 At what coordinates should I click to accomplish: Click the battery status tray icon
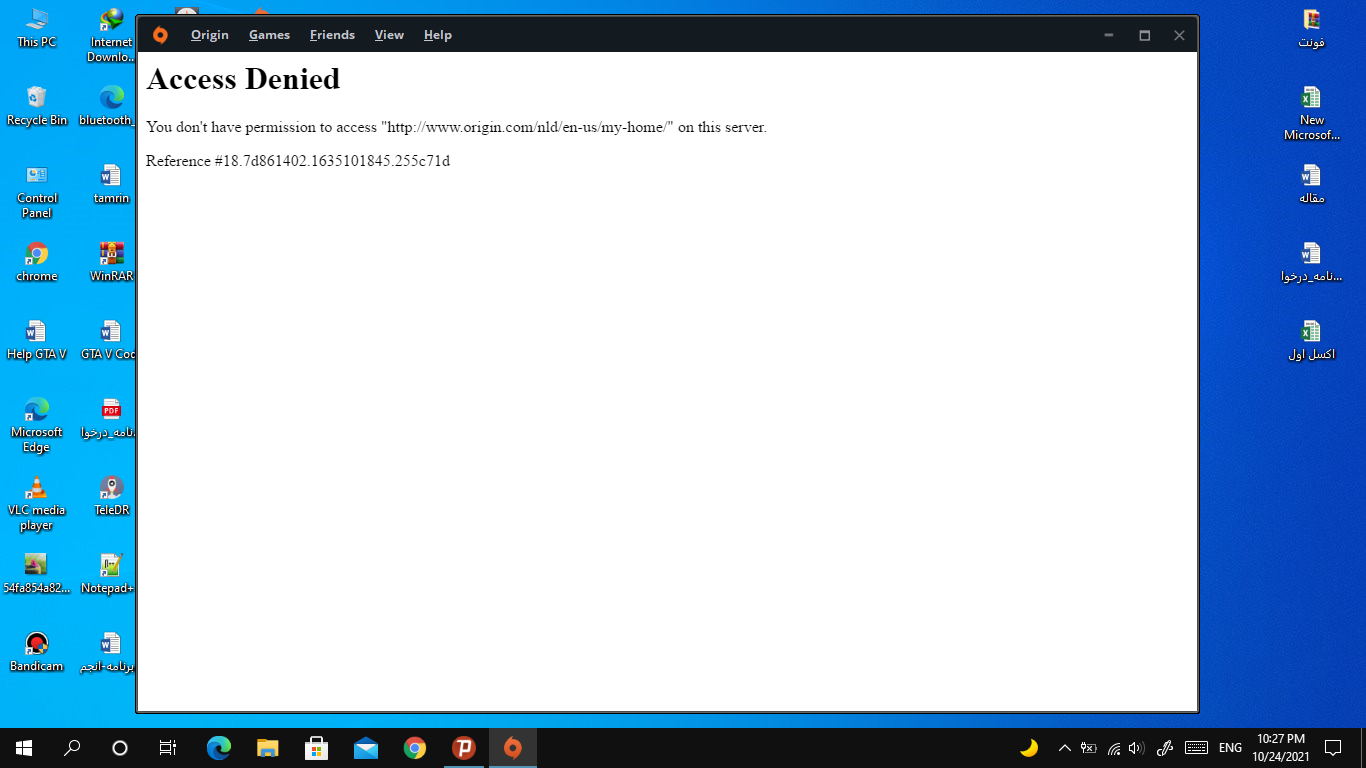1089,748
